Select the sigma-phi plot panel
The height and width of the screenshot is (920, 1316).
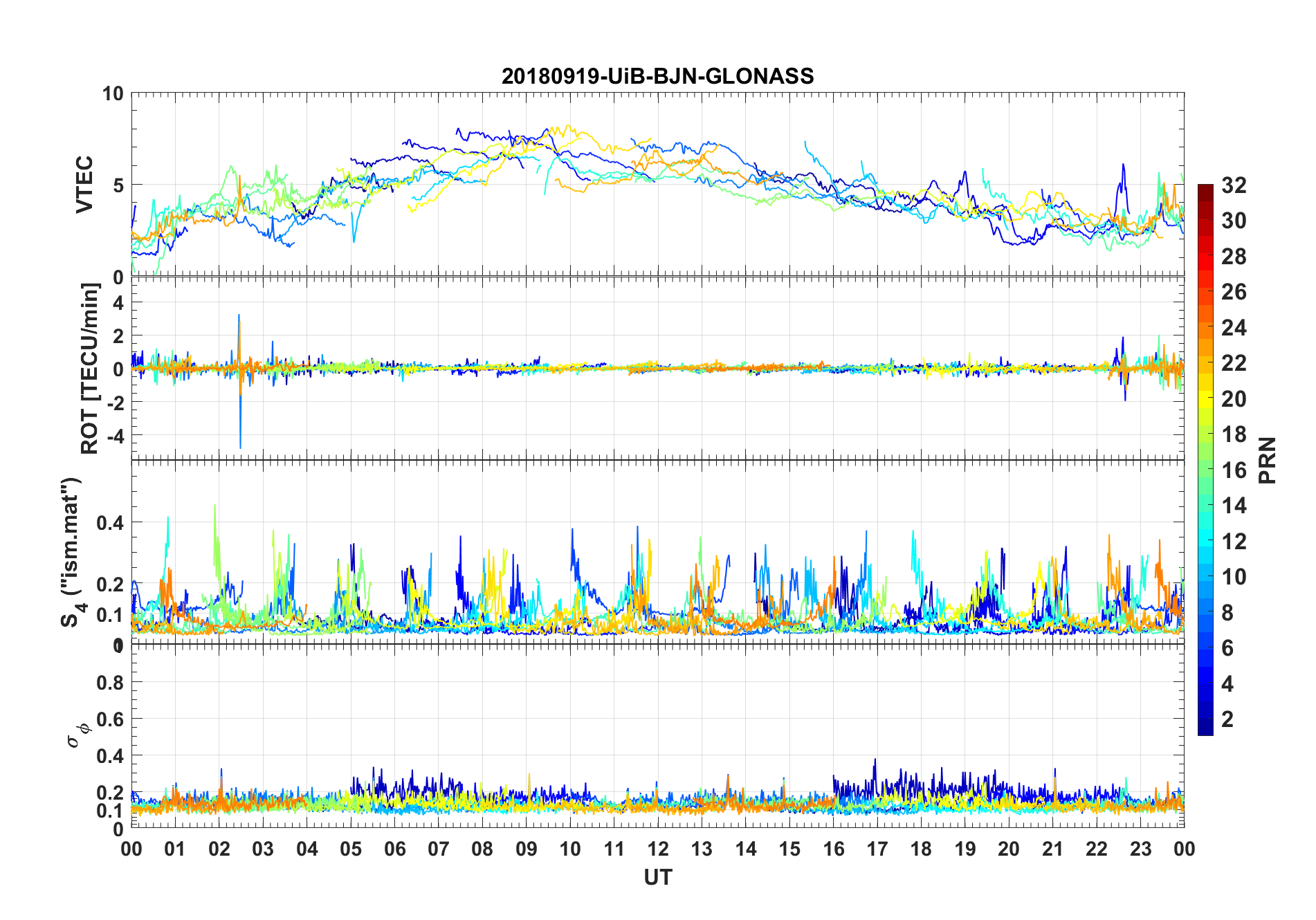[x=658, y=736]
